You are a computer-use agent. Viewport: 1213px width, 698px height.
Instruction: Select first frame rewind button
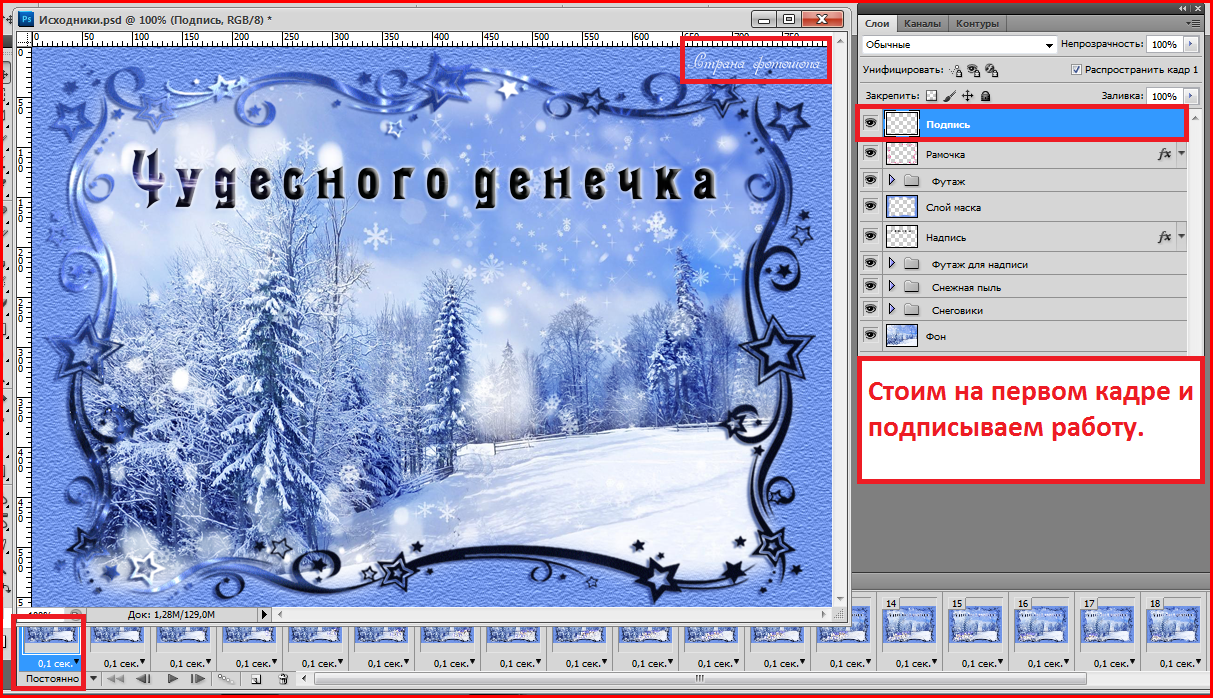pos(115,678)
